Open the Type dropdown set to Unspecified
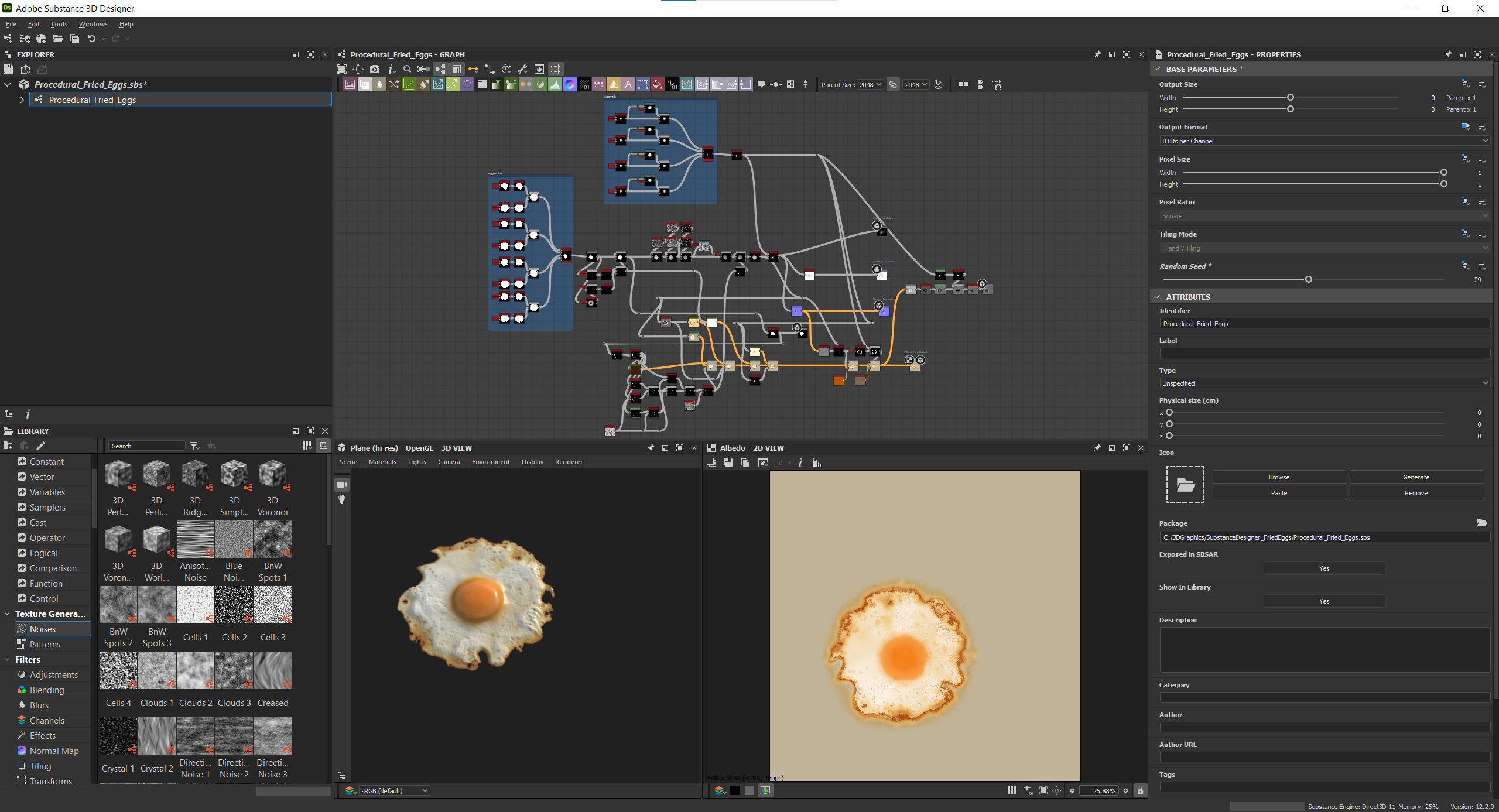Viewport: 1499px width, 812px height. (x=1323, y=383)
